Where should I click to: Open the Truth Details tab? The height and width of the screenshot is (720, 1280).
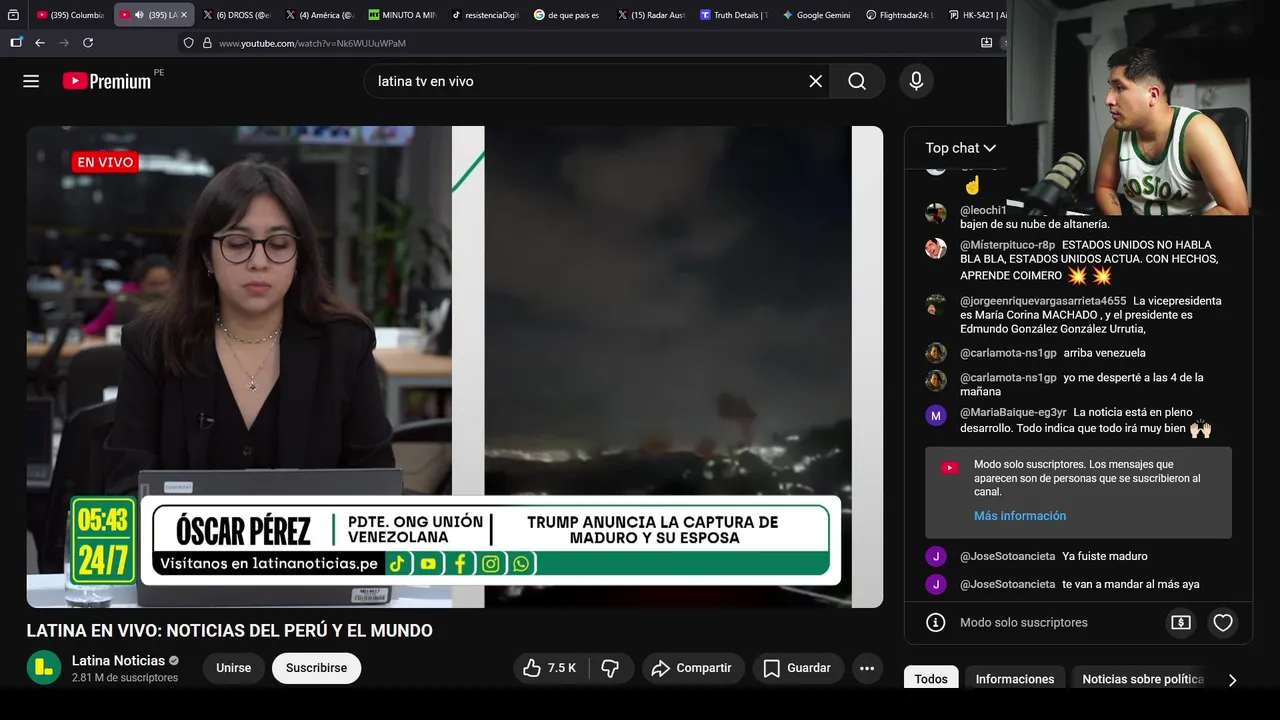pyautogui.click(x=733, y=15)
